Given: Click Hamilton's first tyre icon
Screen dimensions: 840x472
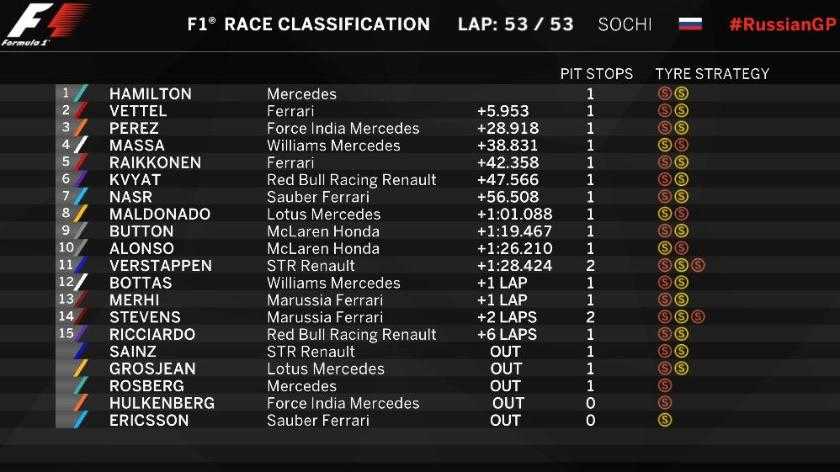Looking at the screenshot, I should pos(665,94).
